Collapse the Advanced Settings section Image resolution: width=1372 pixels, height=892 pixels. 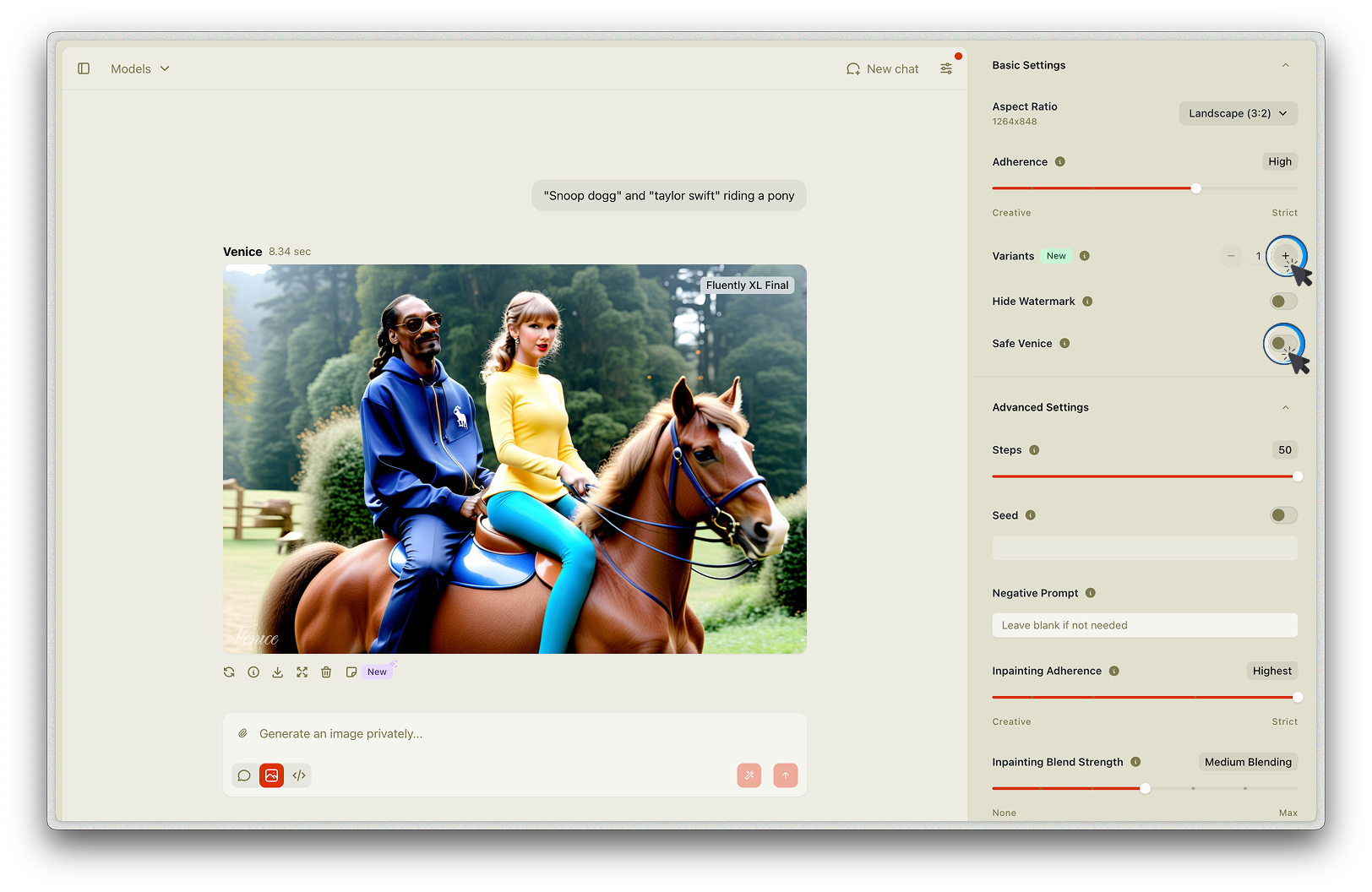[1286, 407]
